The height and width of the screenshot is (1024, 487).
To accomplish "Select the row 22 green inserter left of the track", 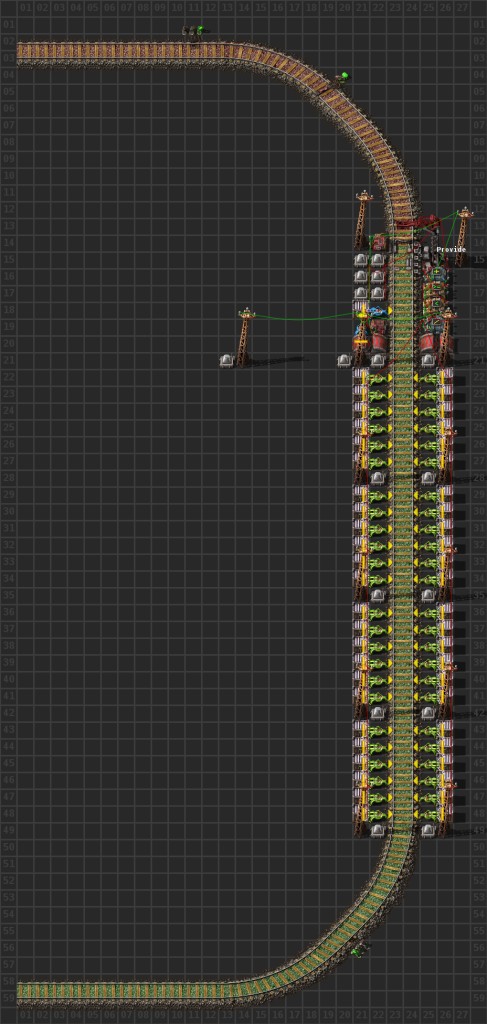I will pyautogui.click(x=378, y=377).
